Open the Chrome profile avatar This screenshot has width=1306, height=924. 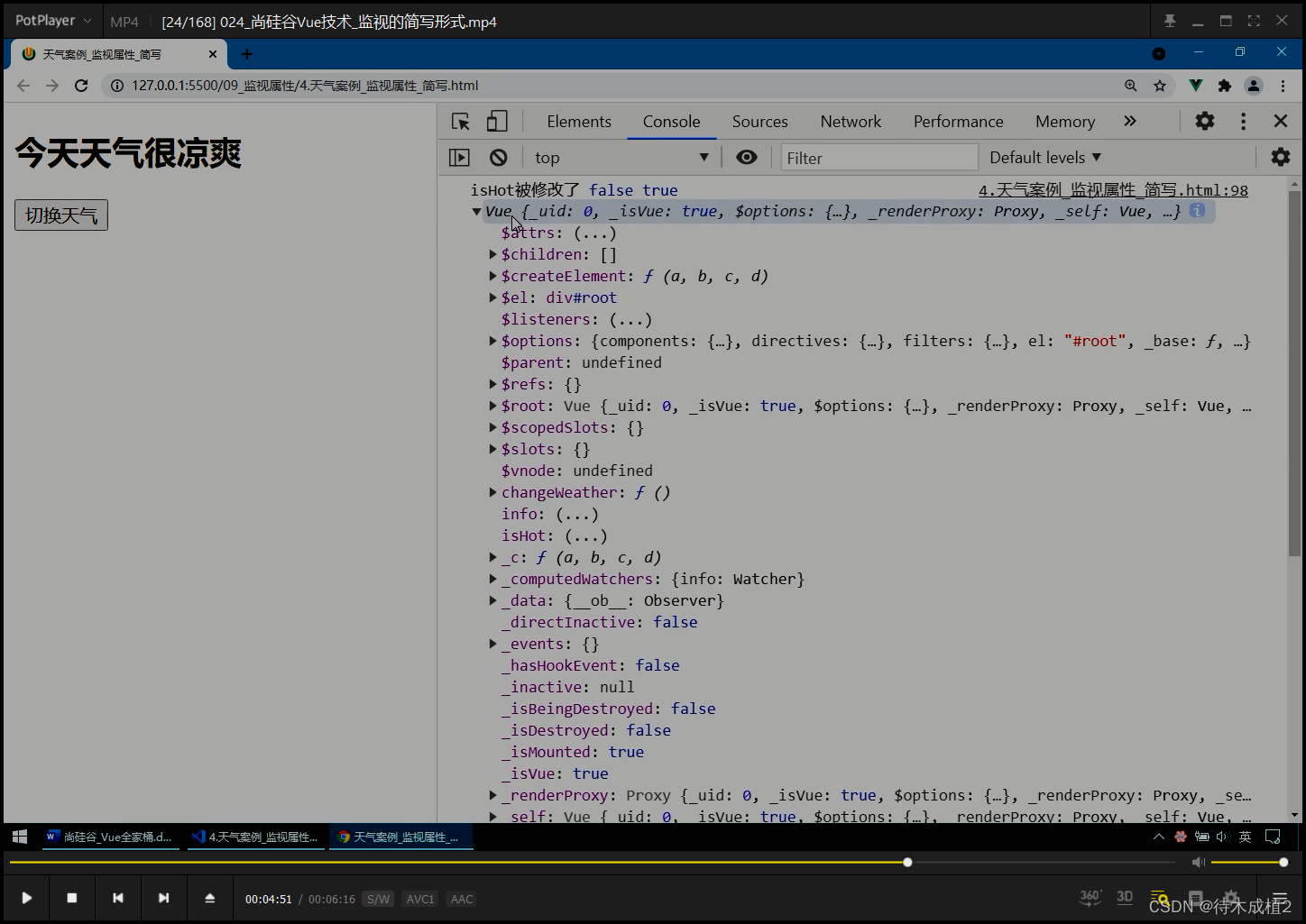click(x=1254, y=86)
